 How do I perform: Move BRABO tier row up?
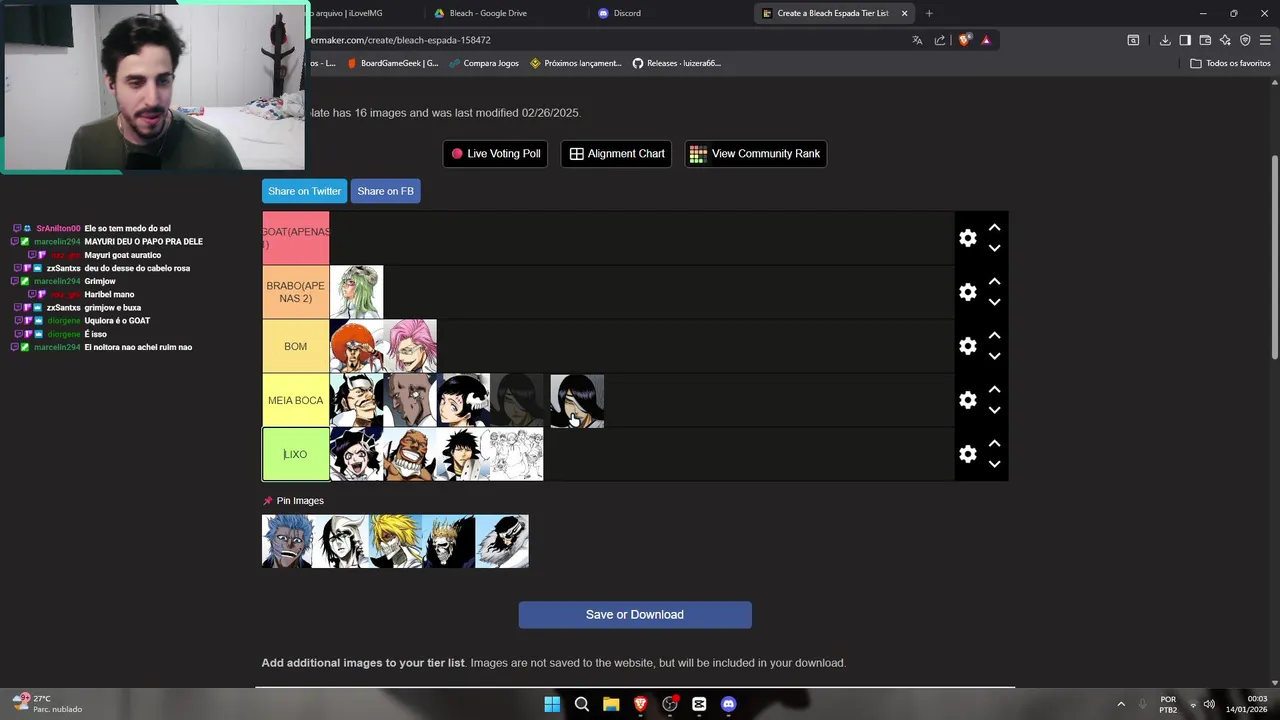click(994, 282)
